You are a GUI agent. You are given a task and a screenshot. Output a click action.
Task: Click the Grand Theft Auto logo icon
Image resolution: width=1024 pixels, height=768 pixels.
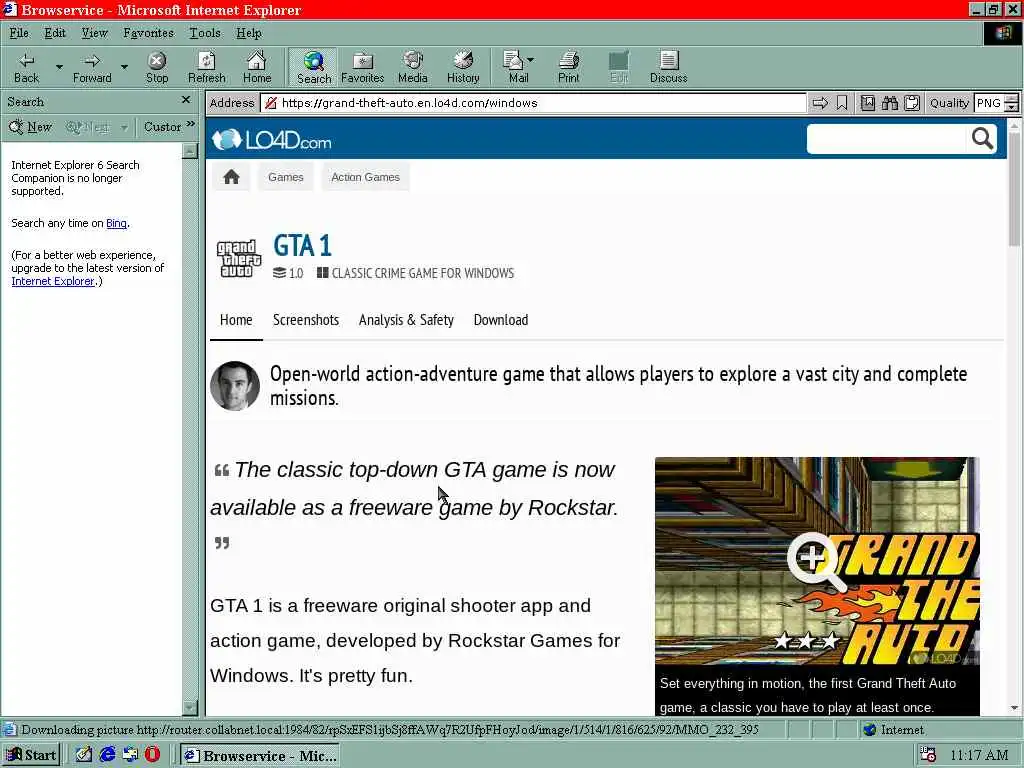[x=238, y=259]
